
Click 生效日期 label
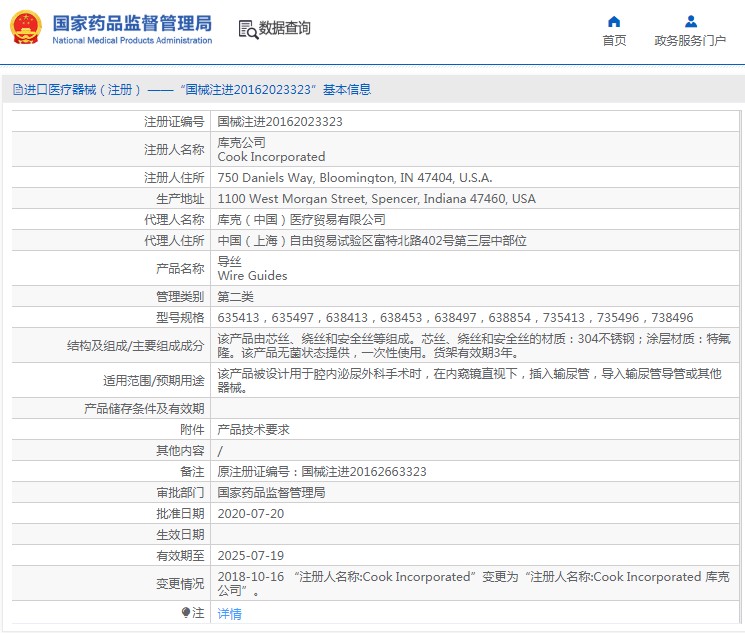(180, 534)
